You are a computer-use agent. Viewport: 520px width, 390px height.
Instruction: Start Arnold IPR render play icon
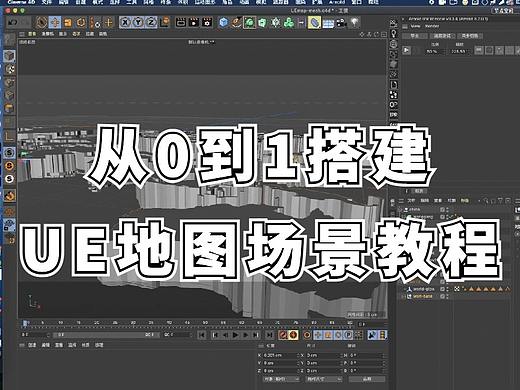[406, 50]
